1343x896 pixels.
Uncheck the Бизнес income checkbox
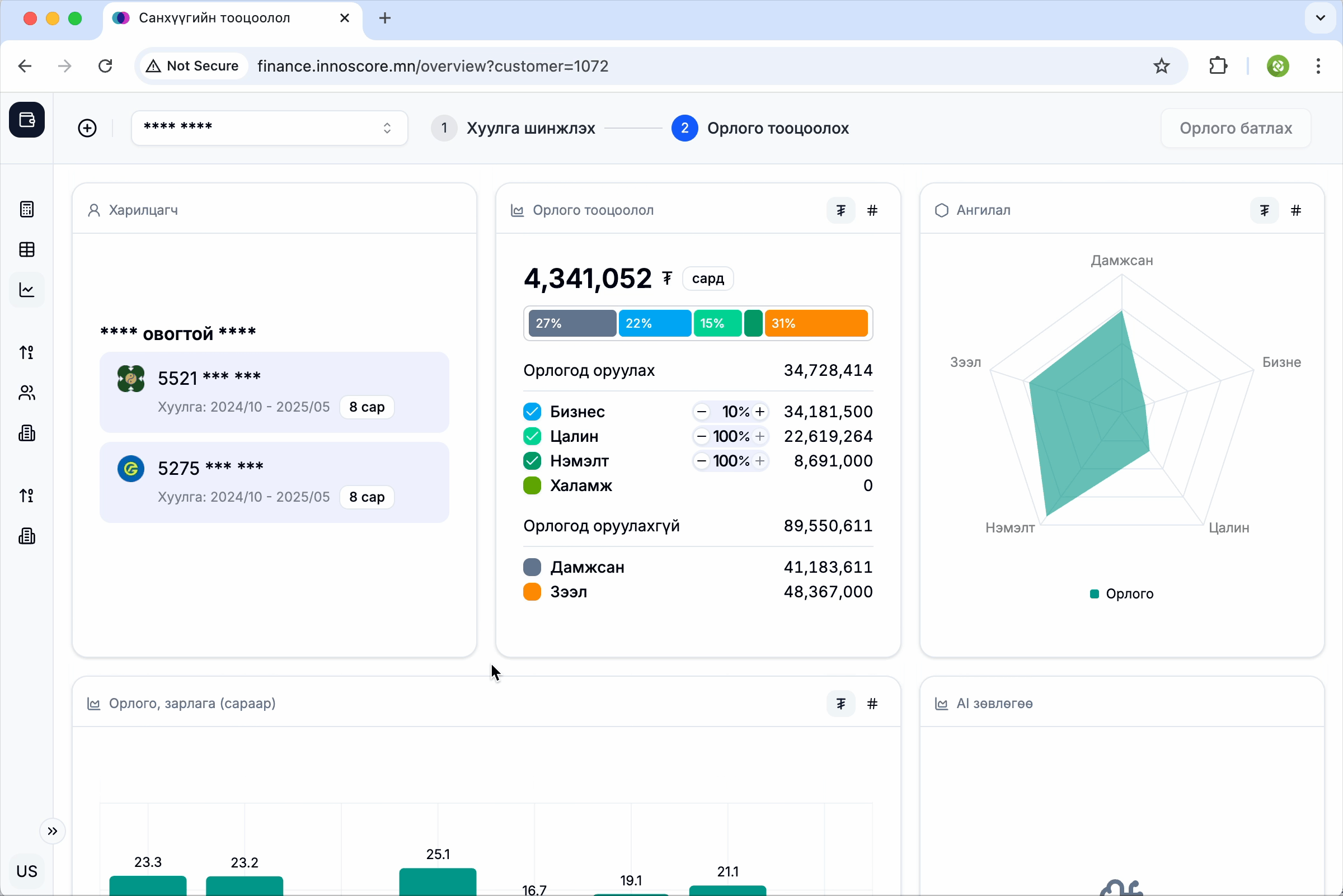[532, 412]
